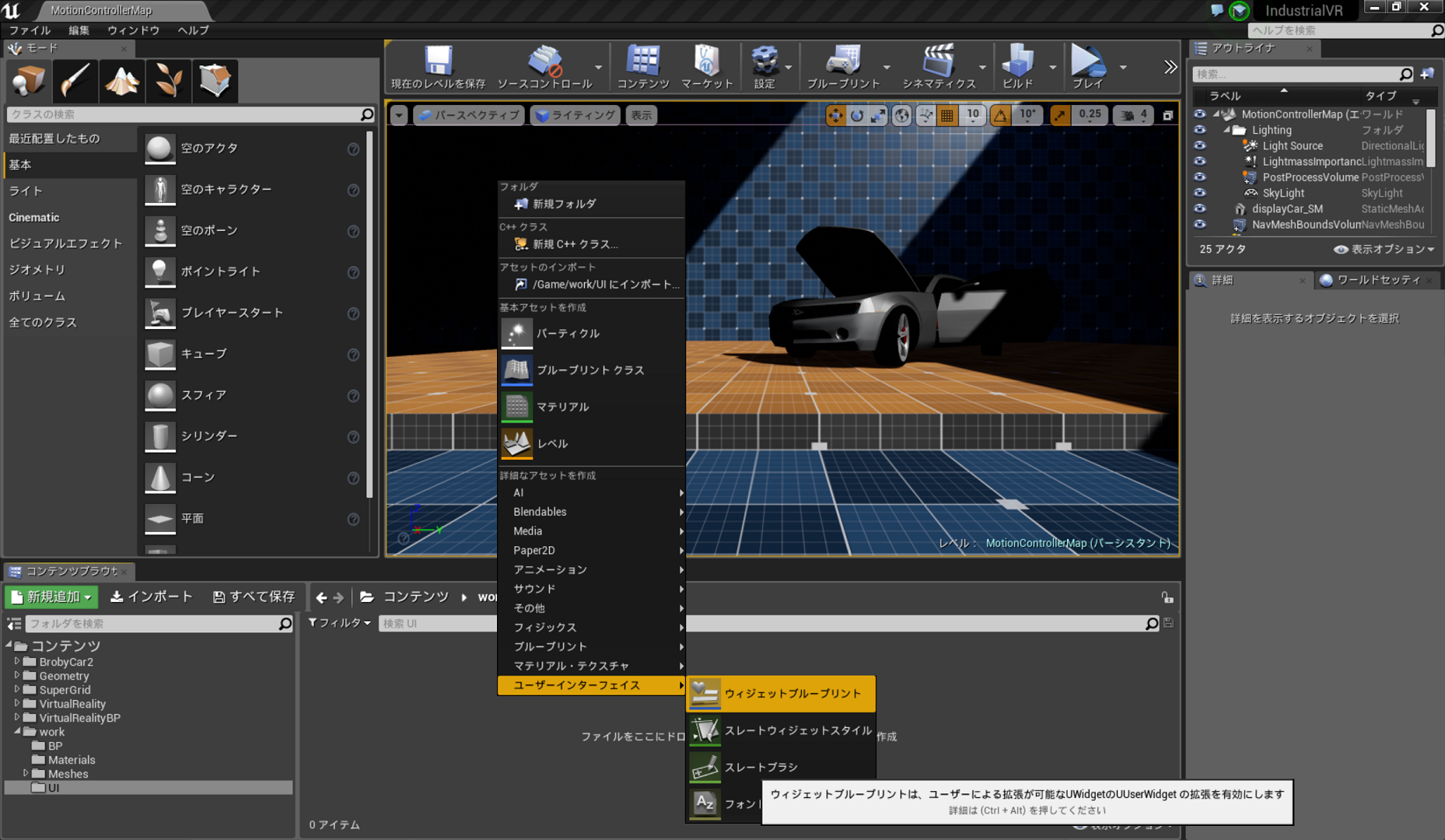Toggle visibility of Lighting folder
The height and width of the screenshot is (840, 1445).
(1200, 130)
